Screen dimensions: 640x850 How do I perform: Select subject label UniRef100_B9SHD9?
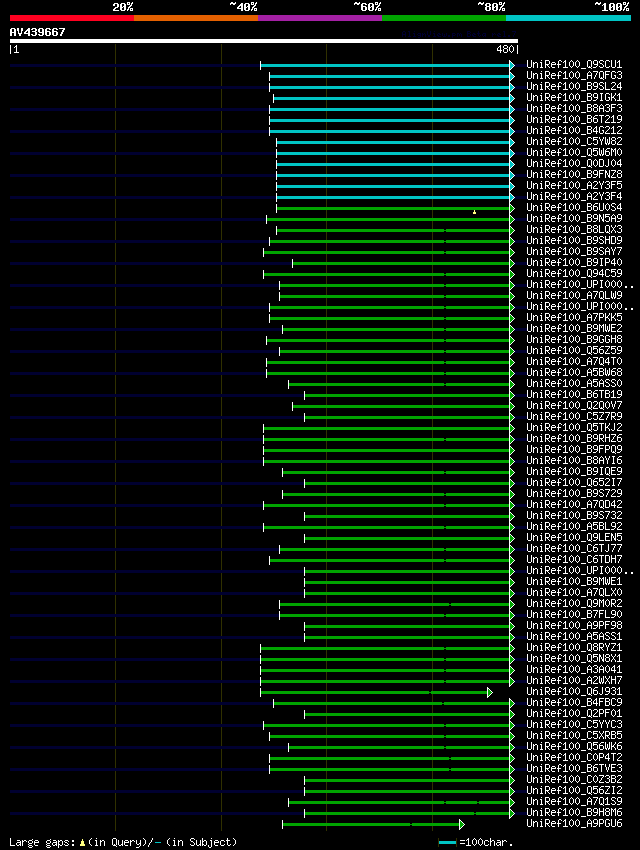pyautogui.click(x=574, y=241)
